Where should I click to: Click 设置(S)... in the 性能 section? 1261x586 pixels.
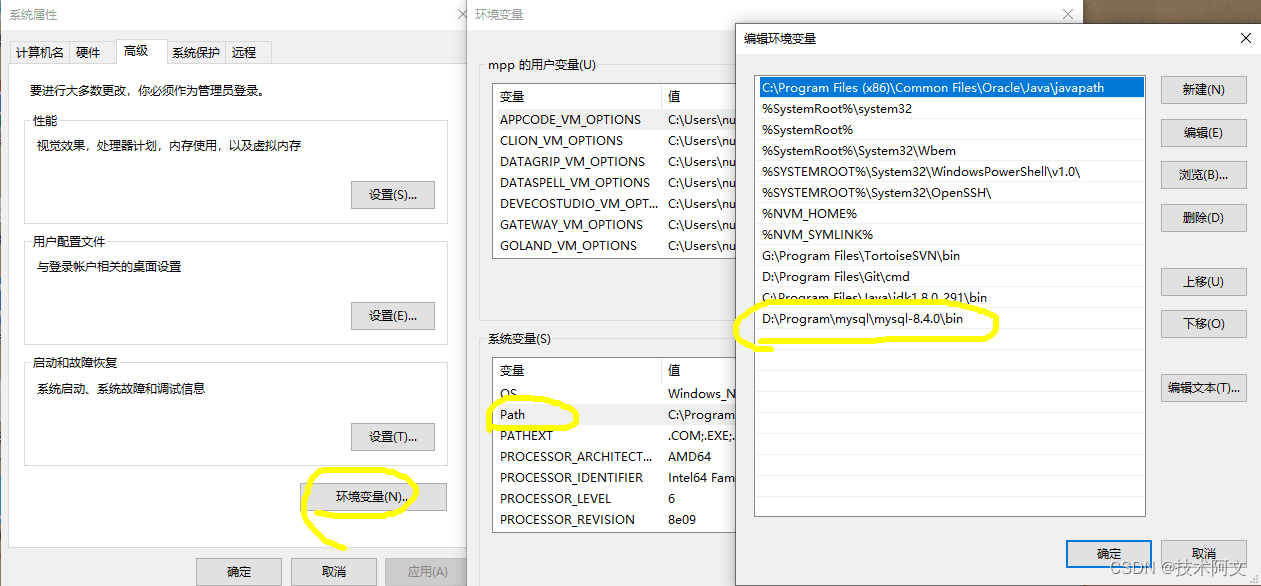393,195
